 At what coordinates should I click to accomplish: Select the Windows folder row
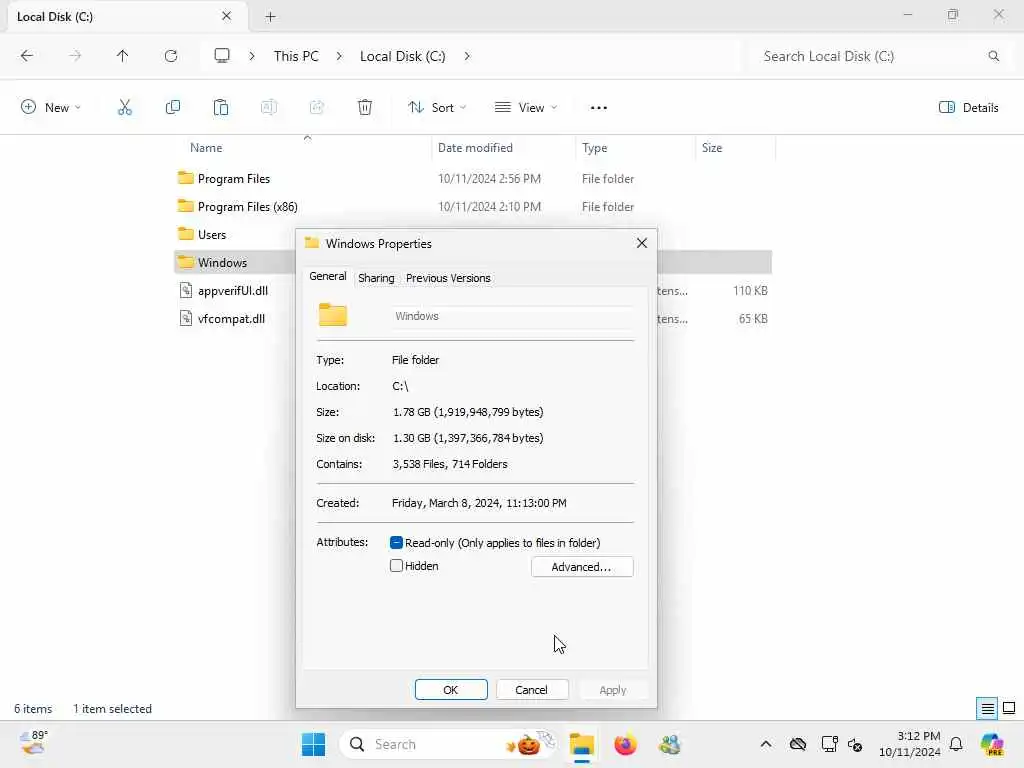click(235, 263)
